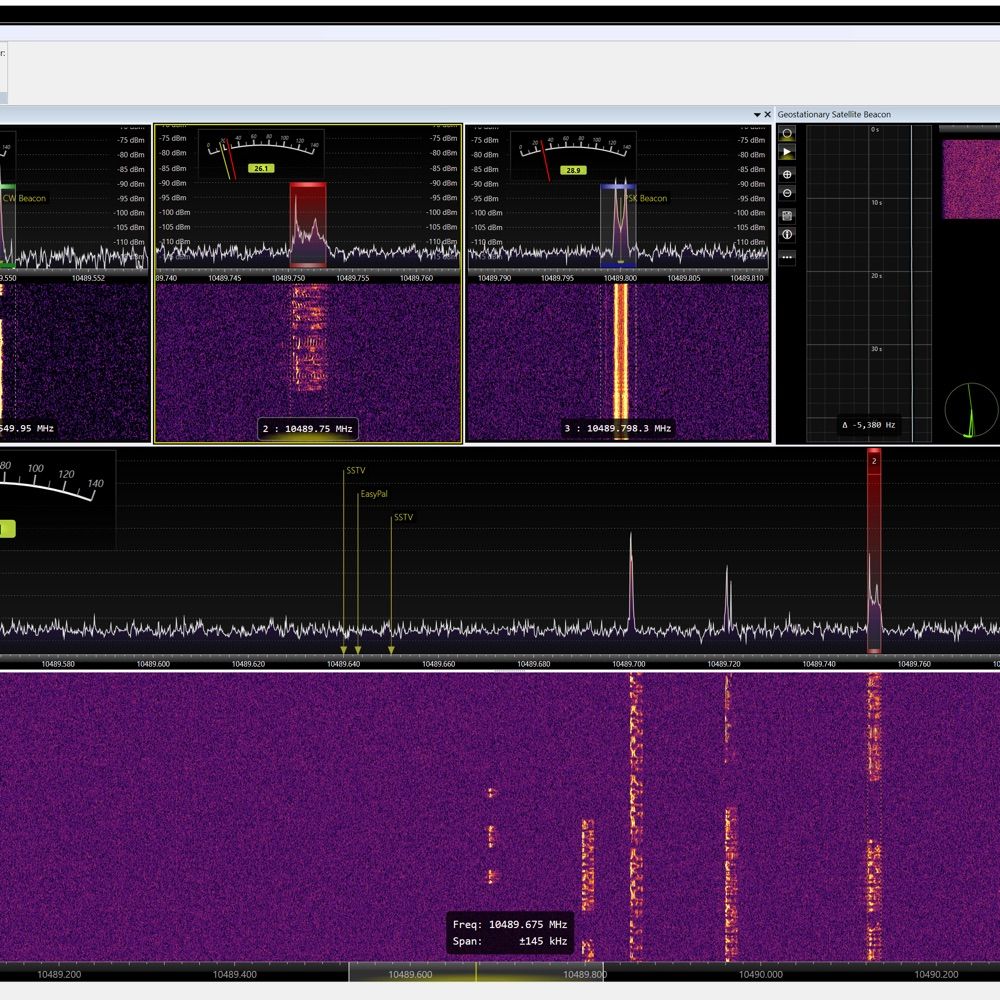
Task: Click the save disk icon in beacon panel
Action: tap(787, 216)
